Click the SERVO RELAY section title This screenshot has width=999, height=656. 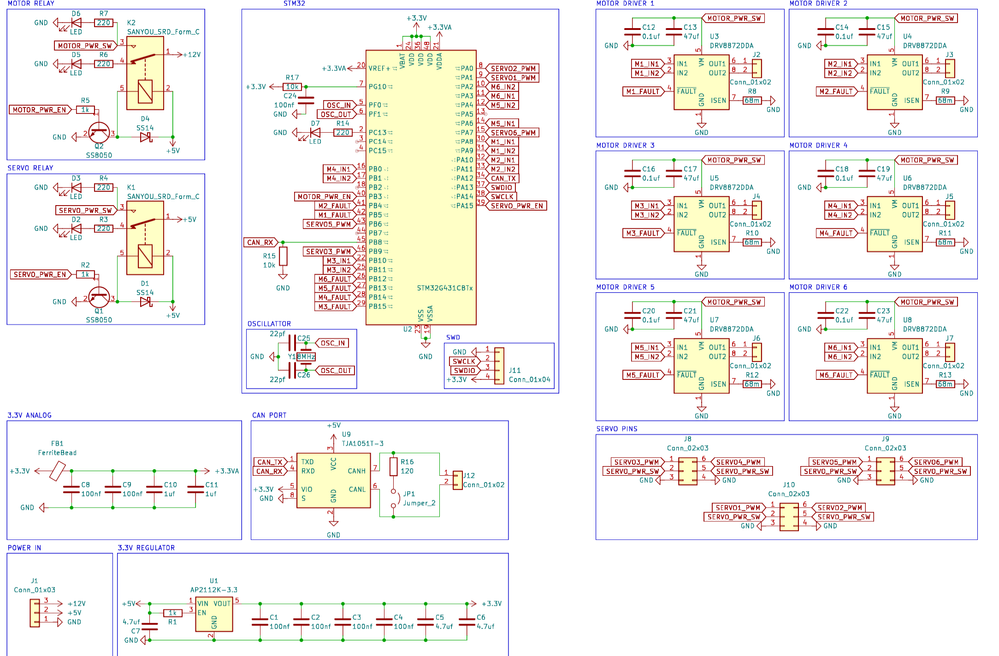(x=31, y=168)
